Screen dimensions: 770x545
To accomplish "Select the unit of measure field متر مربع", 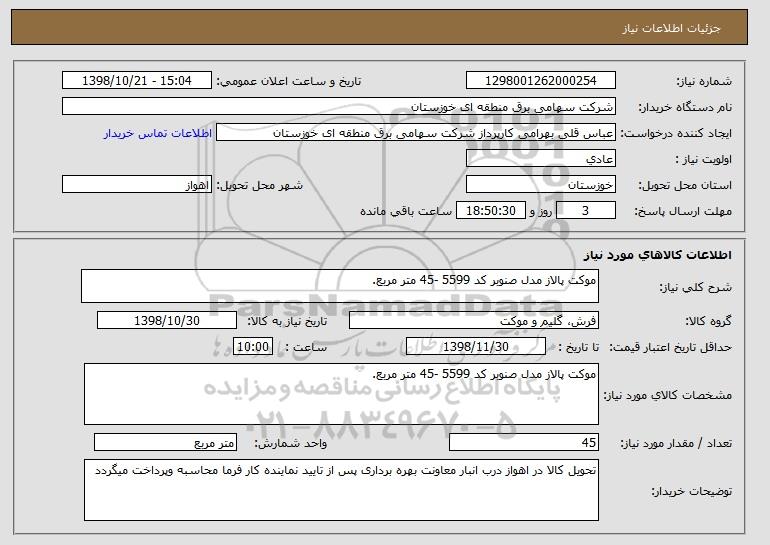I will click(x=165, y=442).
